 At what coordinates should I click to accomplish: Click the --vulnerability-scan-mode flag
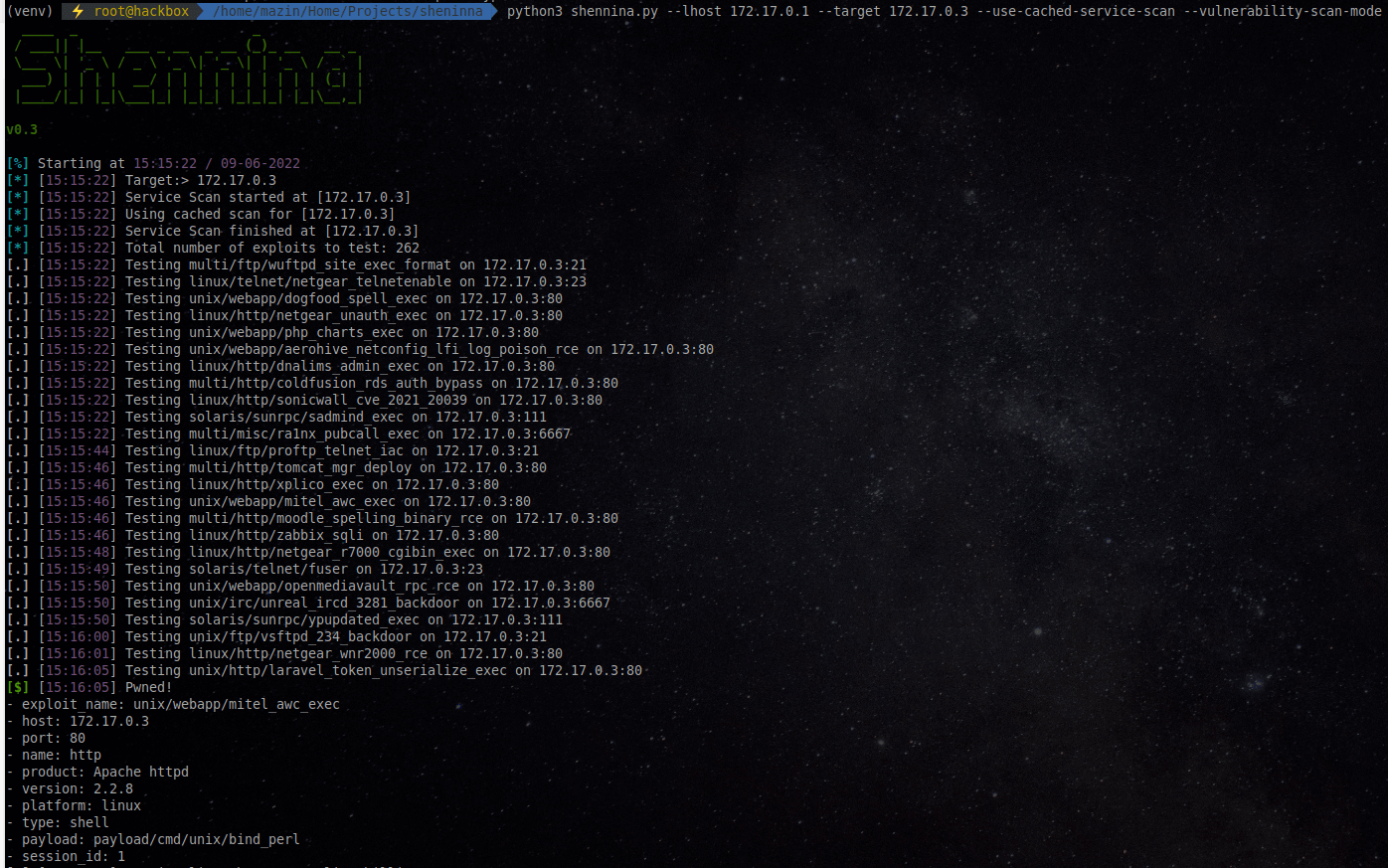click(x=1283, y=11)
